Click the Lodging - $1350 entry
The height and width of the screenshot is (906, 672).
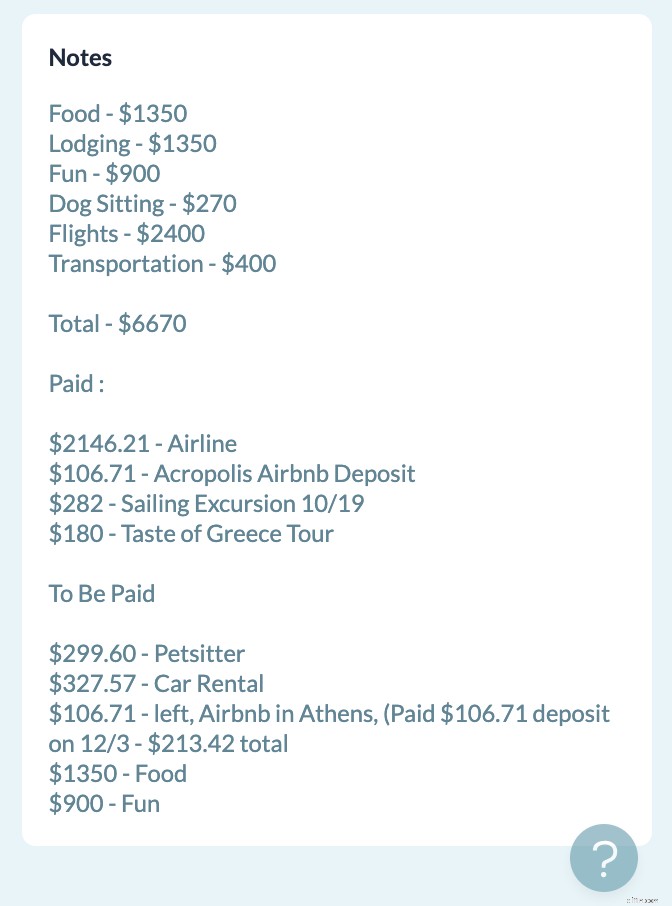click(133, 143)
